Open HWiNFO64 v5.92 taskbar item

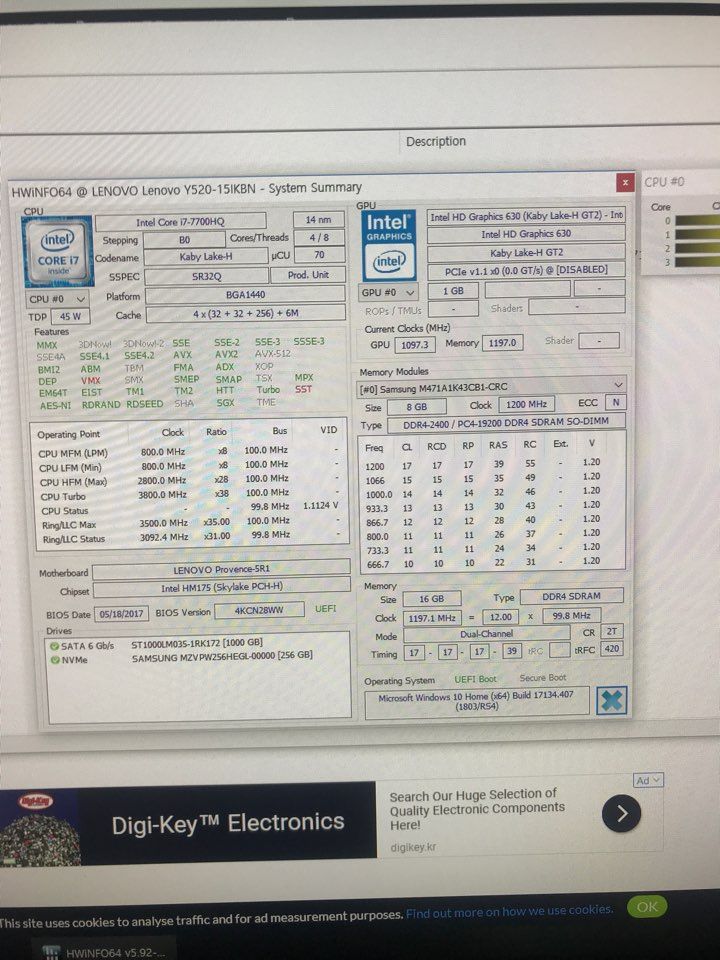(x=103, y=951)
